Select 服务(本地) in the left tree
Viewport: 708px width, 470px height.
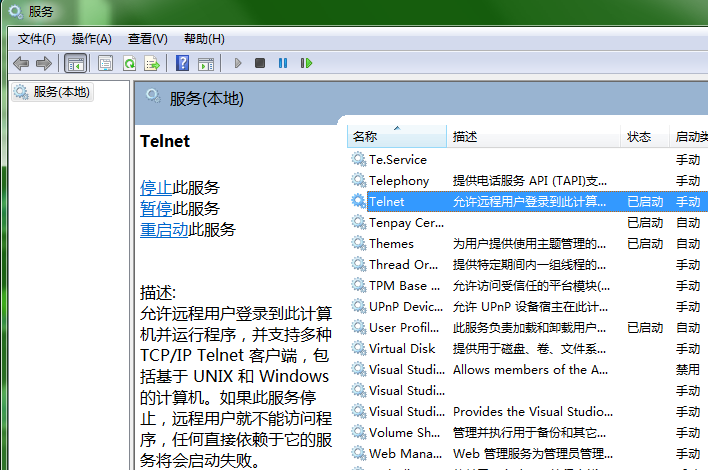tap(52, 92)
